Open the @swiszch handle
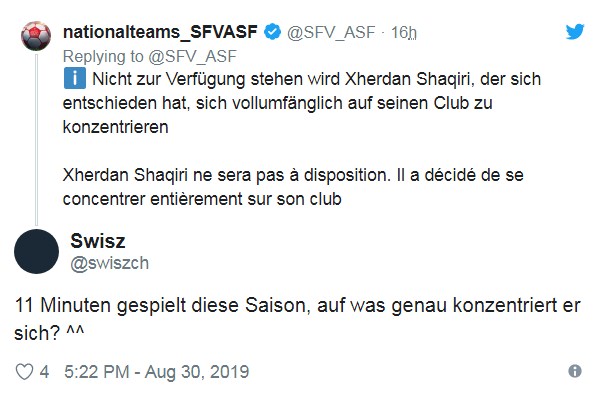This screenshot has width=604, height=397. 109,263
